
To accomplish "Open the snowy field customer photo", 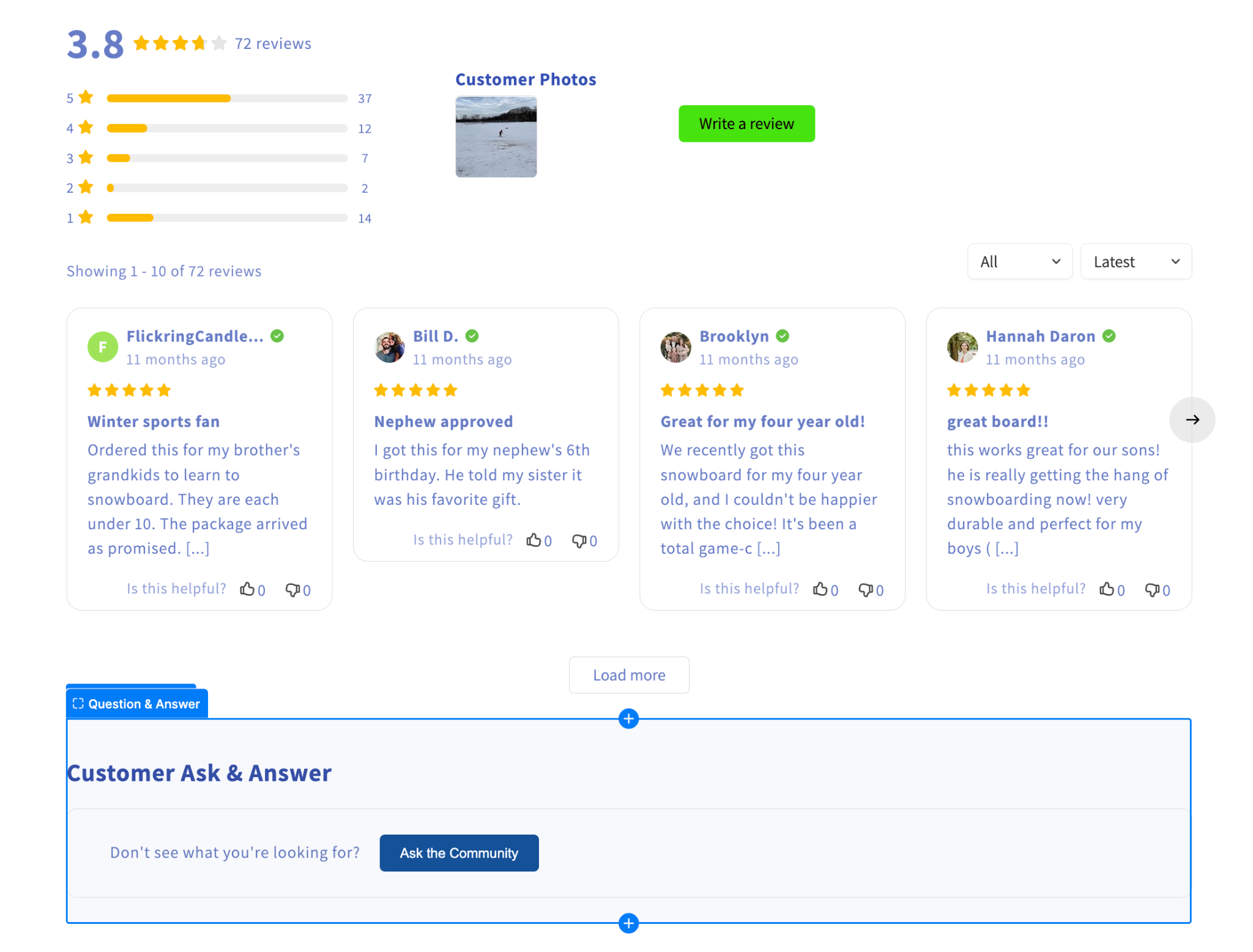I will [x=496, y=136].
